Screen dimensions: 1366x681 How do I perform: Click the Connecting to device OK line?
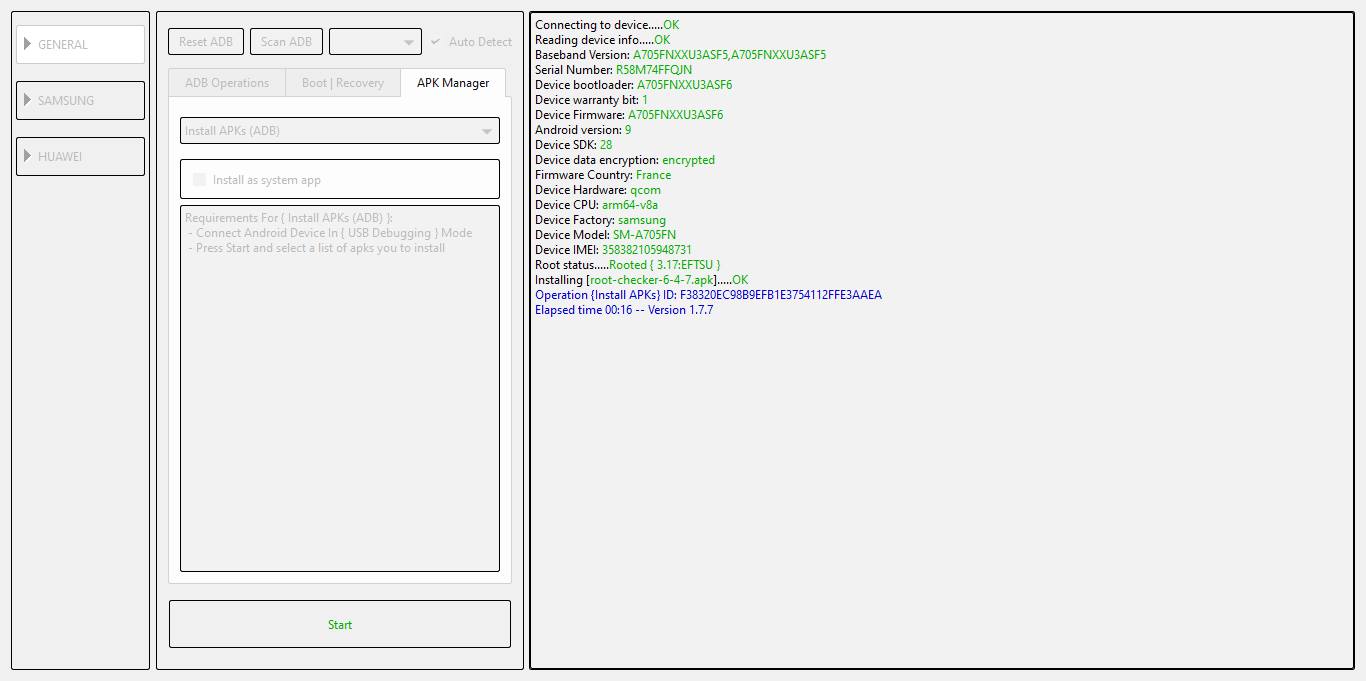pyautogui.click(x=607, y=25)
